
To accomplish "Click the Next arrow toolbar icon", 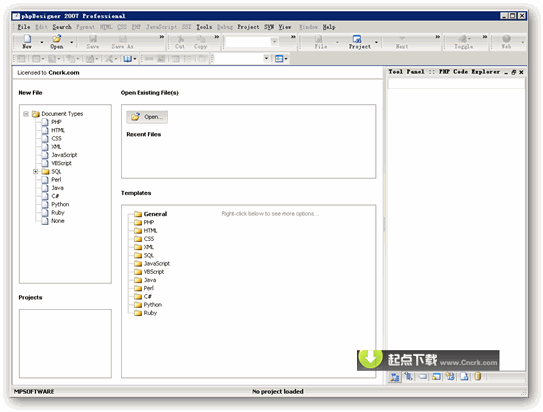I will point(402,38).
